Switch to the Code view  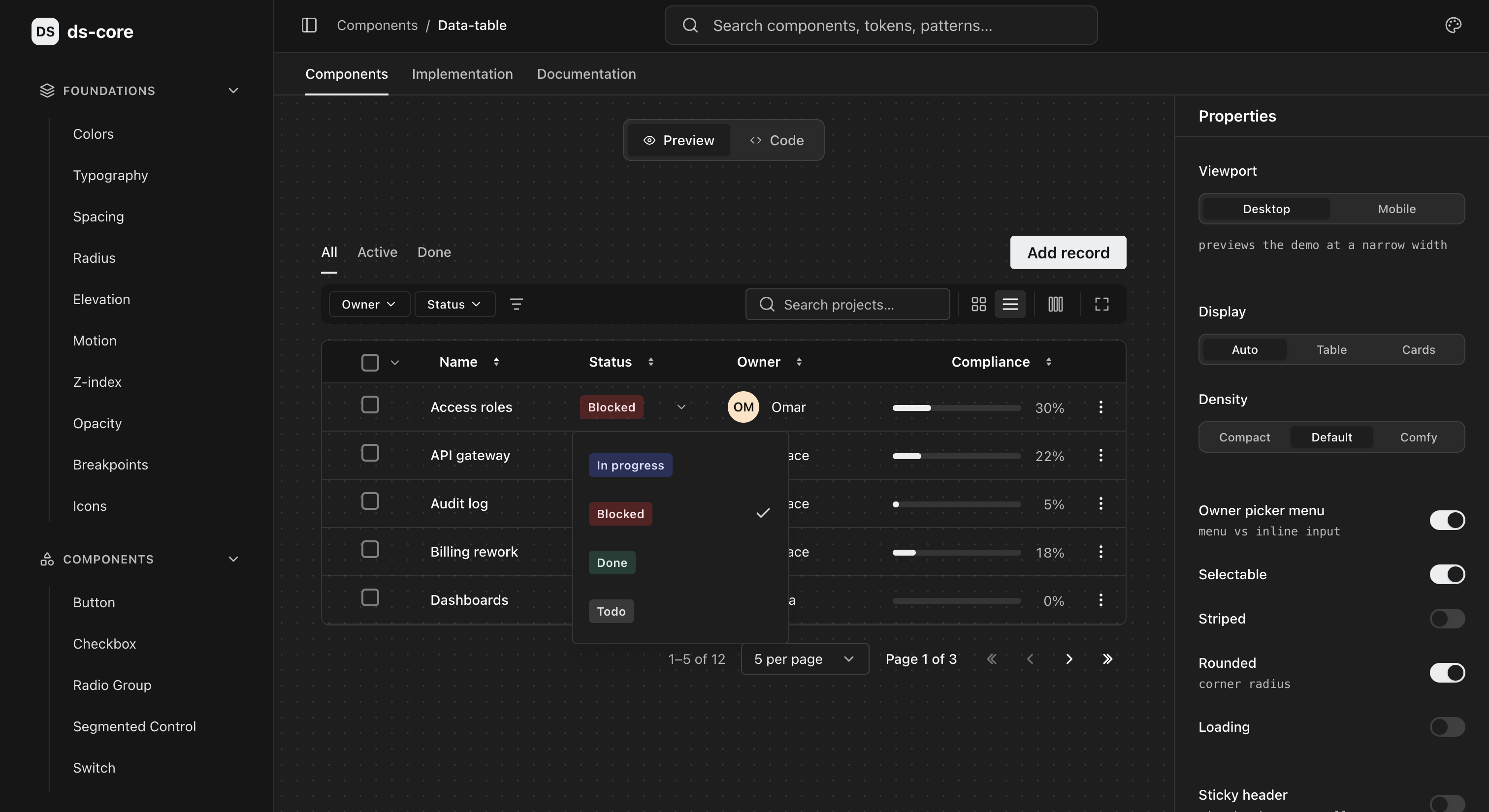click(777, 140)
